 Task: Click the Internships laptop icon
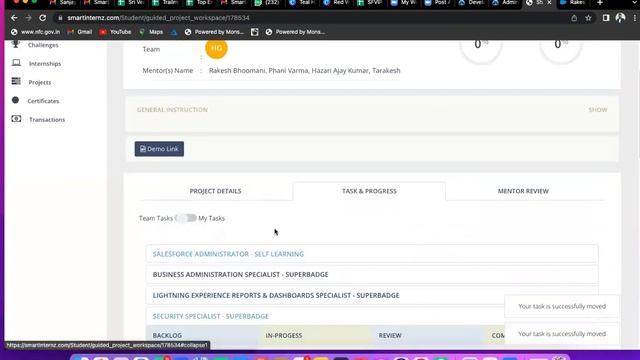[16, 63]
